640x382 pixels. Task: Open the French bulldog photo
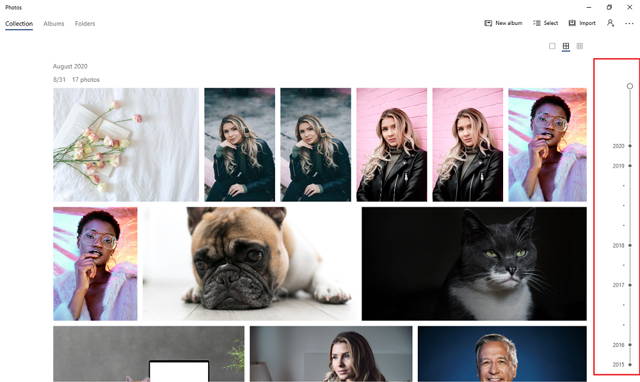point(249,264)
